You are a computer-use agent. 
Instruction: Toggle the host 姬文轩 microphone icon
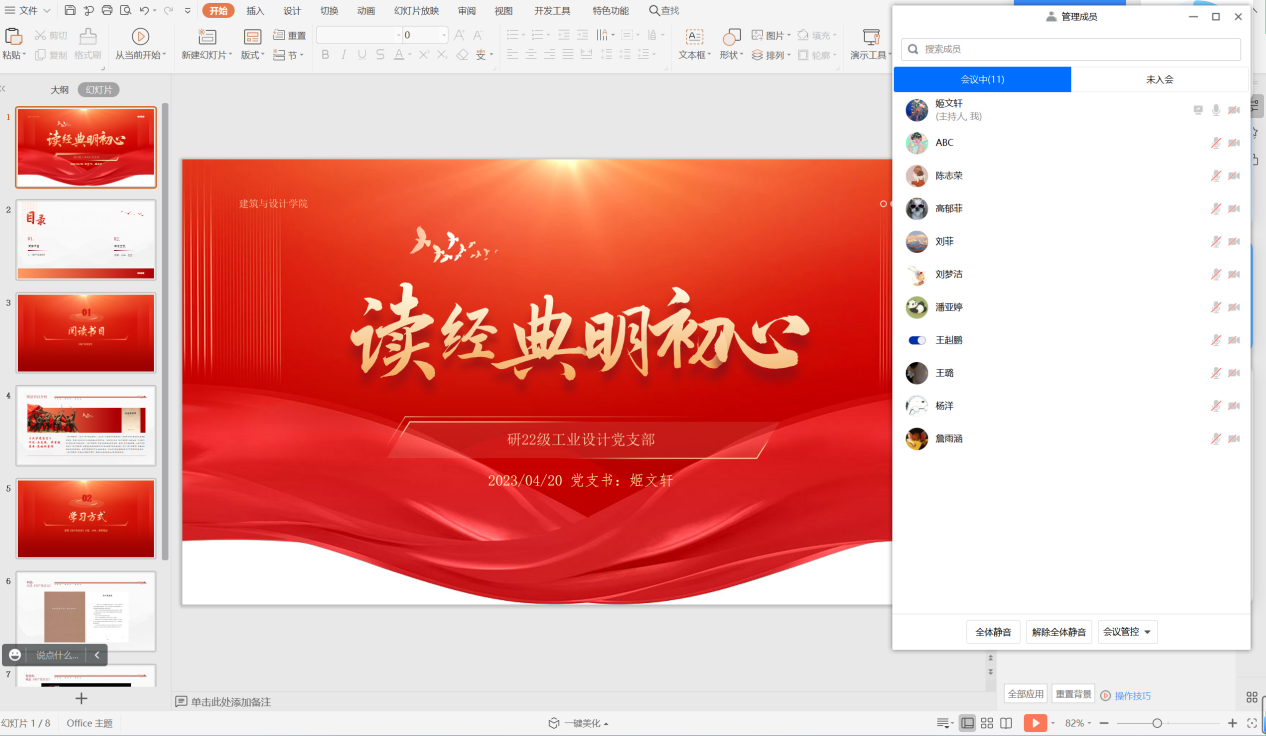click(1216, 110)
